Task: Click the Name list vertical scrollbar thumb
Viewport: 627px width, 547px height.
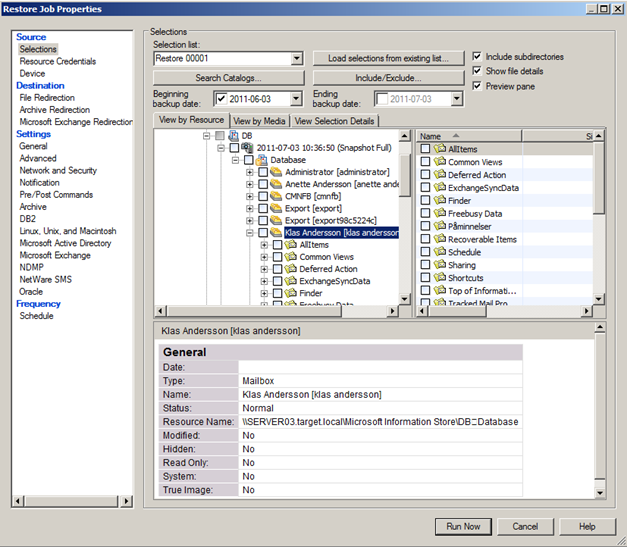Action: (x=599, y=178)
